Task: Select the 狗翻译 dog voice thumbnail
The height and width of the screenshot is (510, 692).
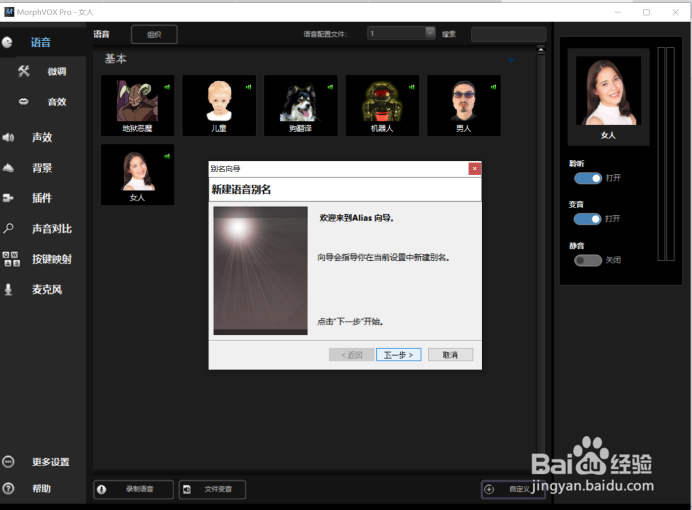Action: (x=301, y=105)
